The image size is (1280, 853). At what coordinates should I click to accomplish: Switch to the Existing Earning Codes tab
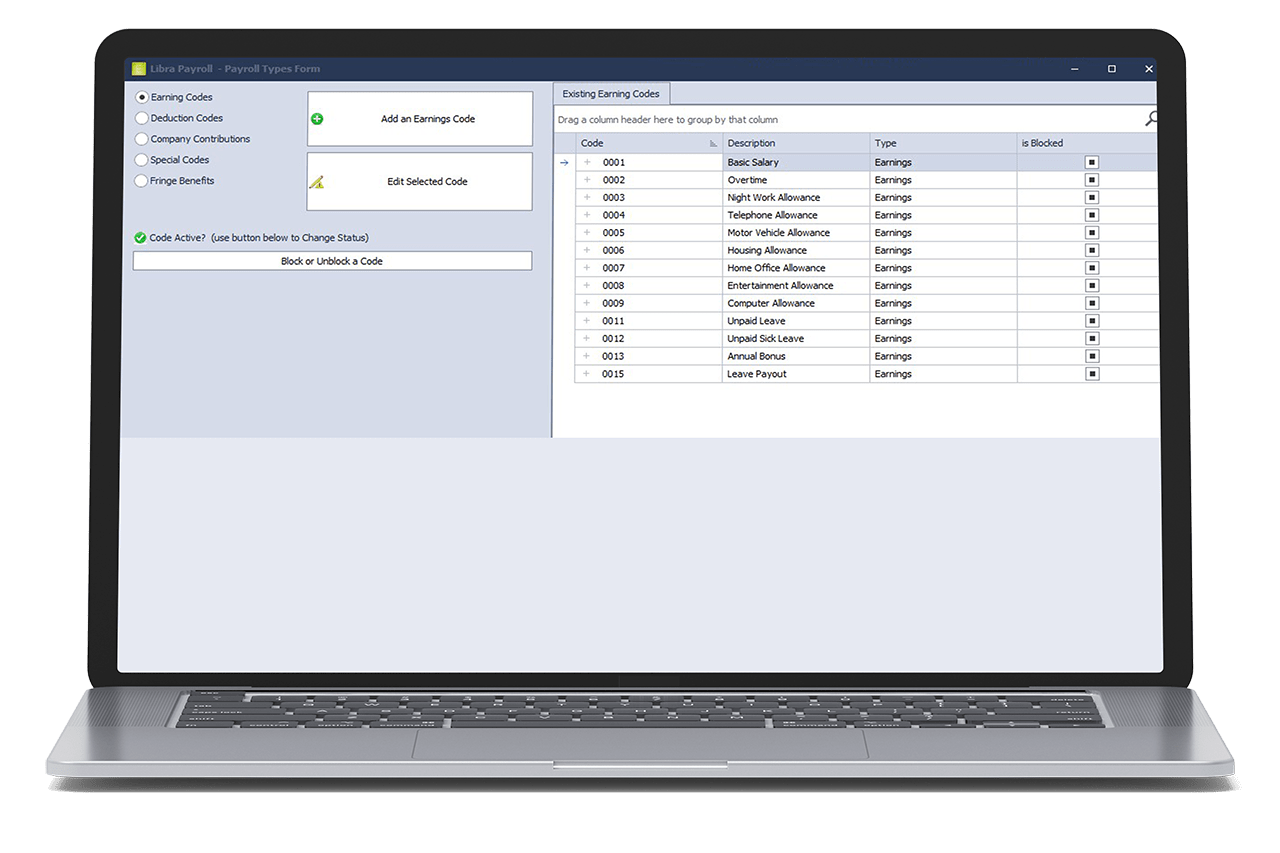click(611, 93)
